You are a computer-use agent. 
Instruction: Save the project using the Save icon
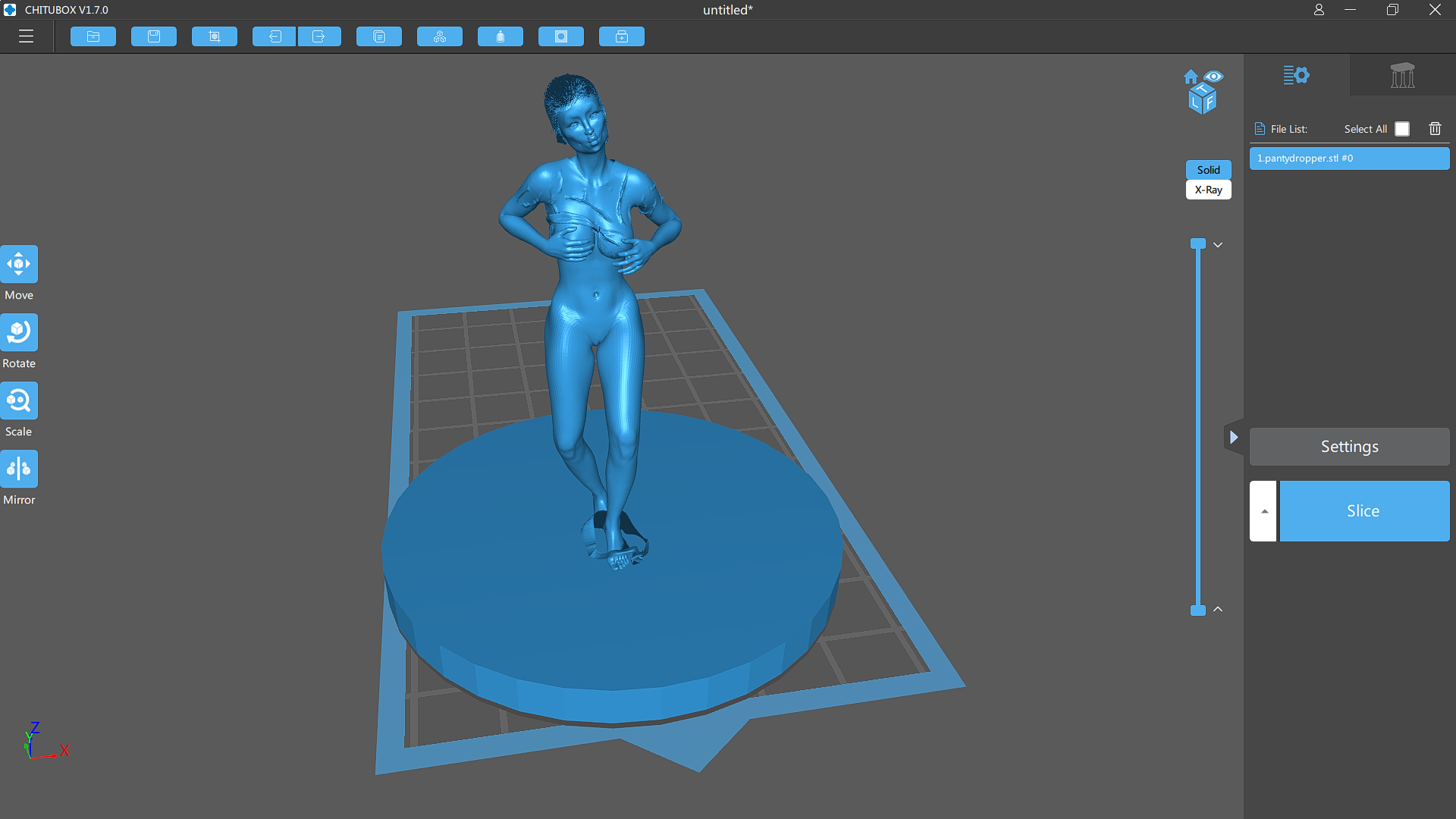point(153,36)
